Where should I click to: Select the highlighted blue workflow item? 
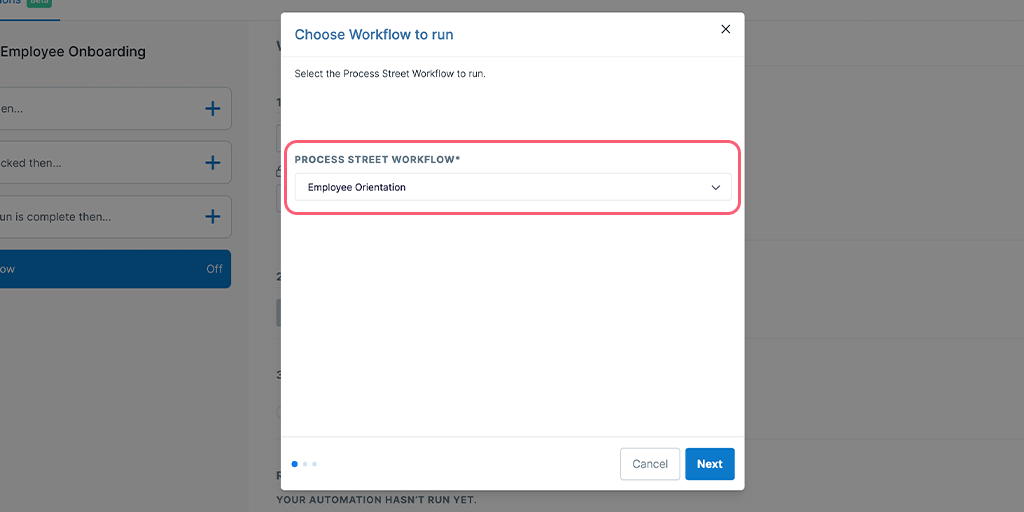(x=100, y=269)
